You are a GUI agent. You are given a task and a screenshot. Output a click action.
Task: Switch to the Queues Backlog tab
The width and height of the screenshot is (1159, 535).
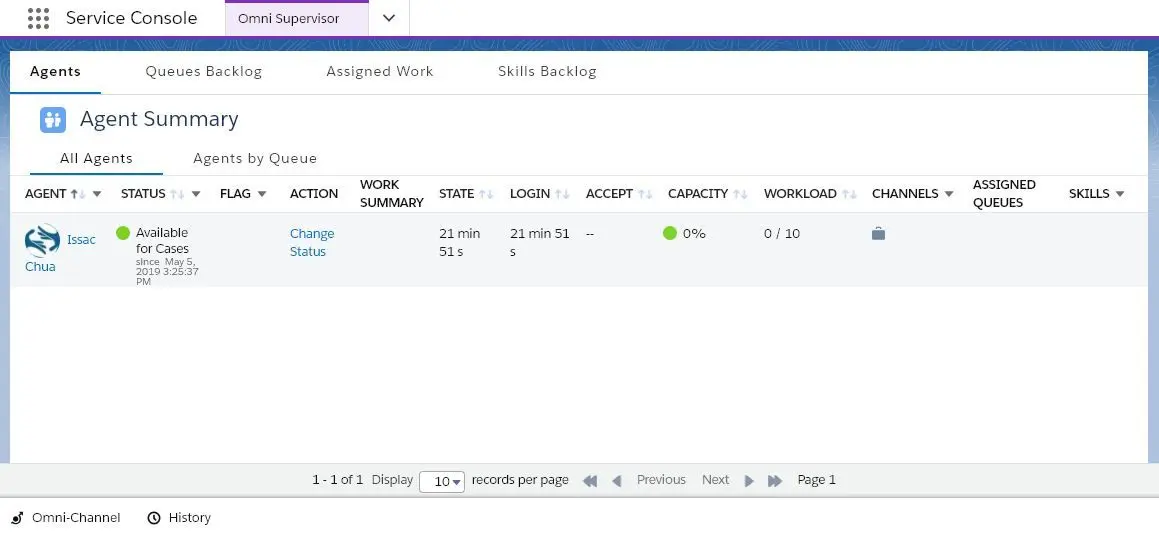pyautogui.click(x=204, y=72)
